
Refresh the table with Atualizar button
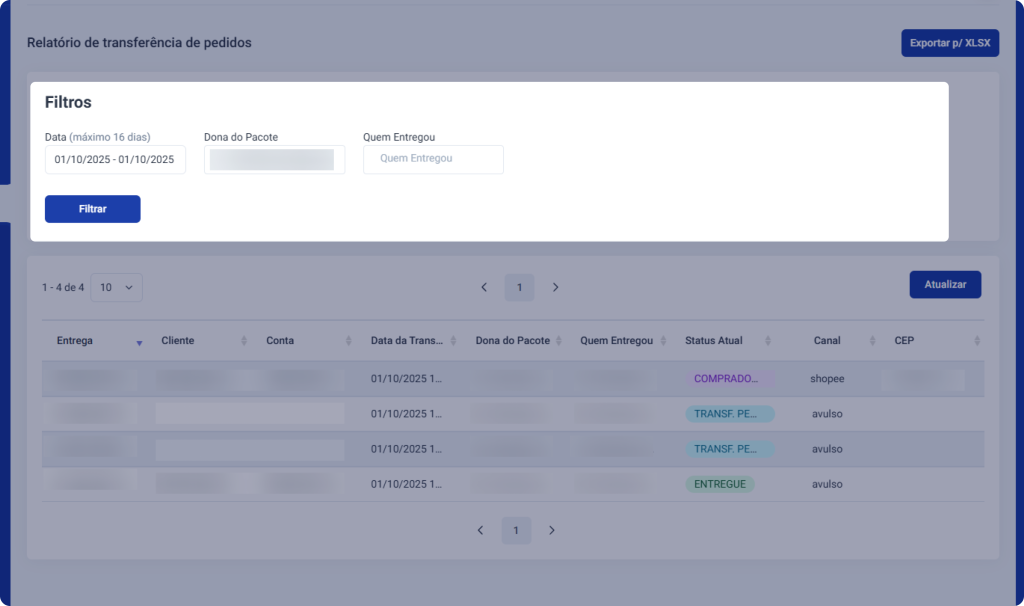(945, 285)
